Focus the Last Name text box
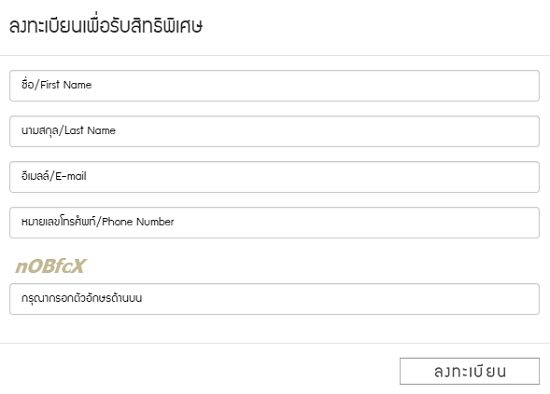This screenshot has height=394, width=550. [274, 131]
